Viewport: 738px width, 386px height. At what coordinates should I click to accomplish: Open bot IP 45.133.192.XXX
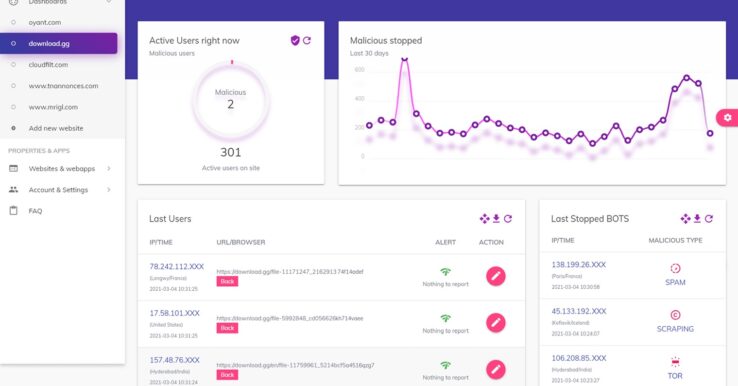click(x=578, y=311)
